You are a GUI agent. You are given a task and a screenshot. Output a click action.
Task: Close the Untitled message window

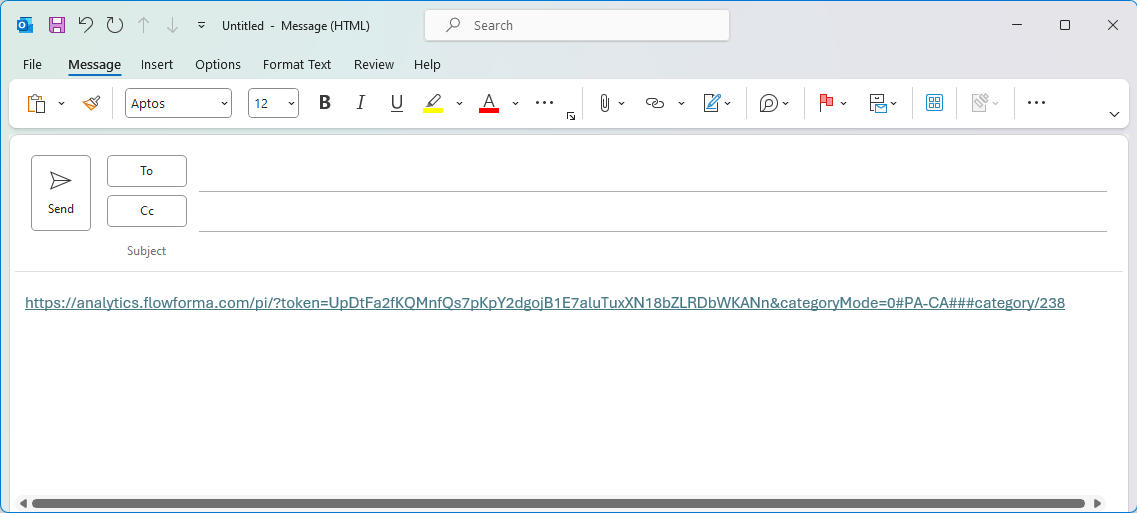pos(1113,25)
